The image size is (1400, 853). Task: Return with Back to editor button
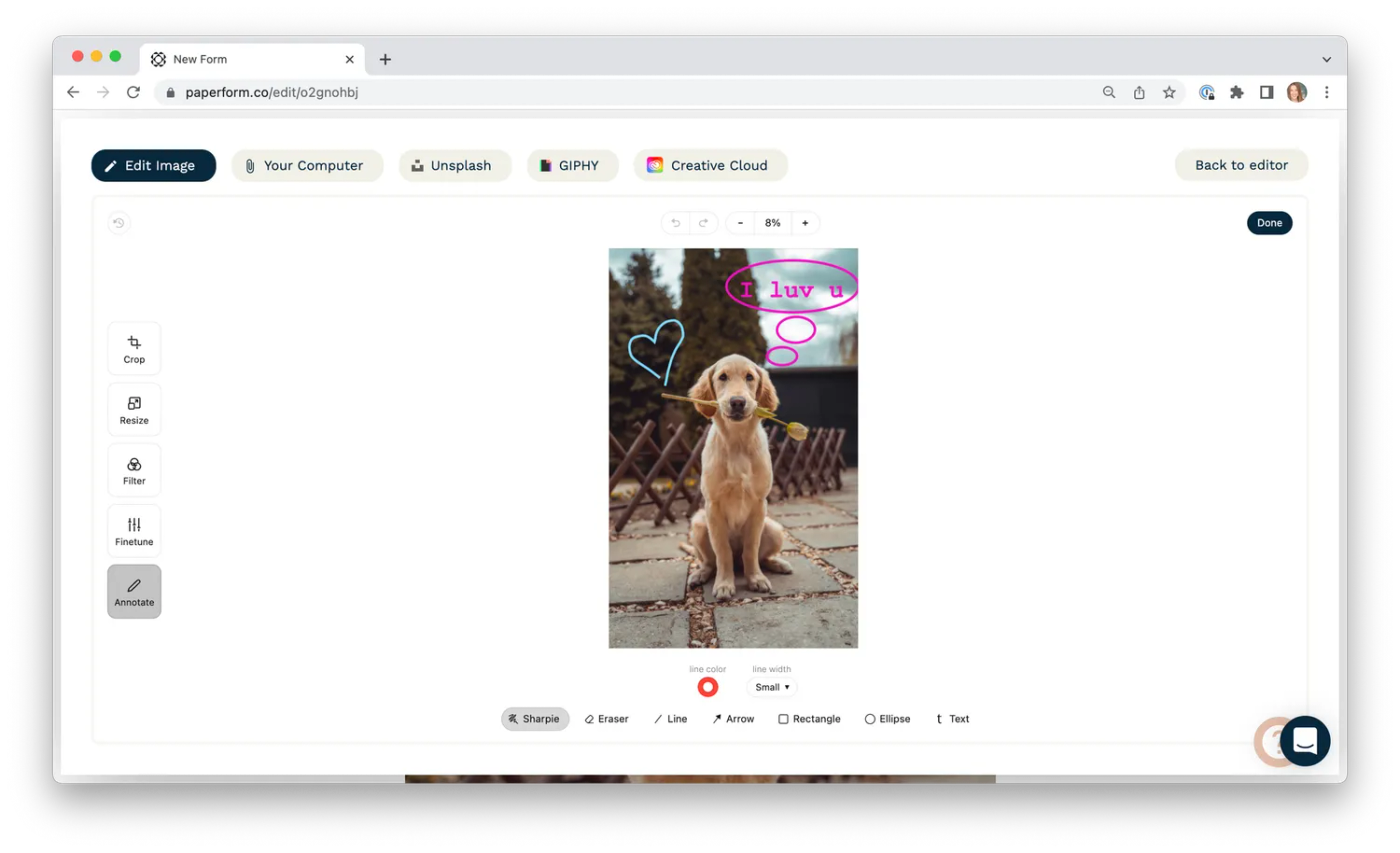tap(1241, 165)
